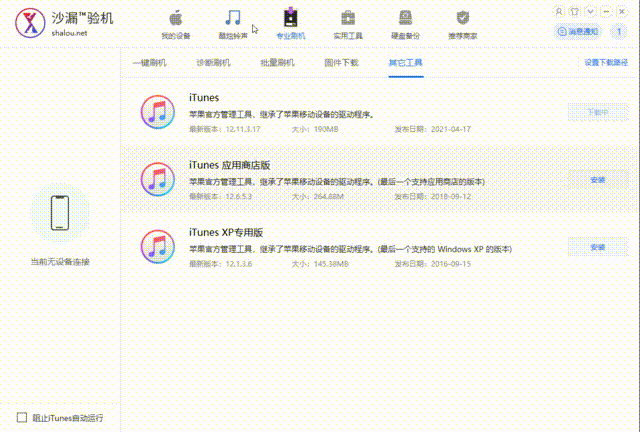Install iTunes XP专用版
Screen dimensions: 640x432
pos(598,247)
